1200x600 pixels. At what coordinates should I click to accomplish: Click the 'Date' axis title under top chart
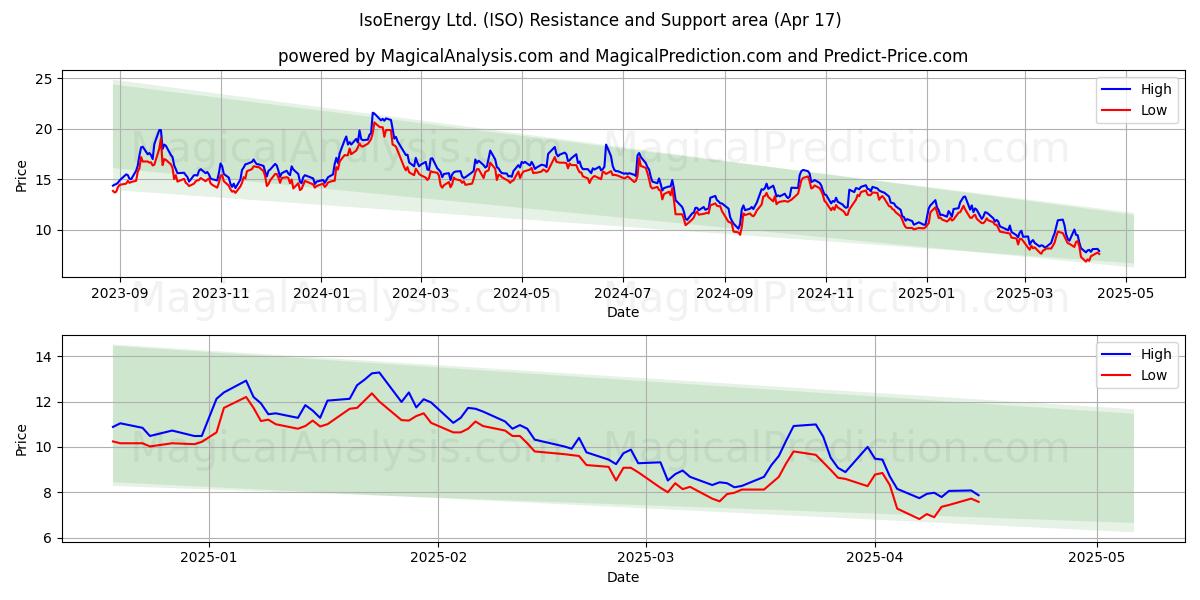pyautogui.click(x=623, y=312)
